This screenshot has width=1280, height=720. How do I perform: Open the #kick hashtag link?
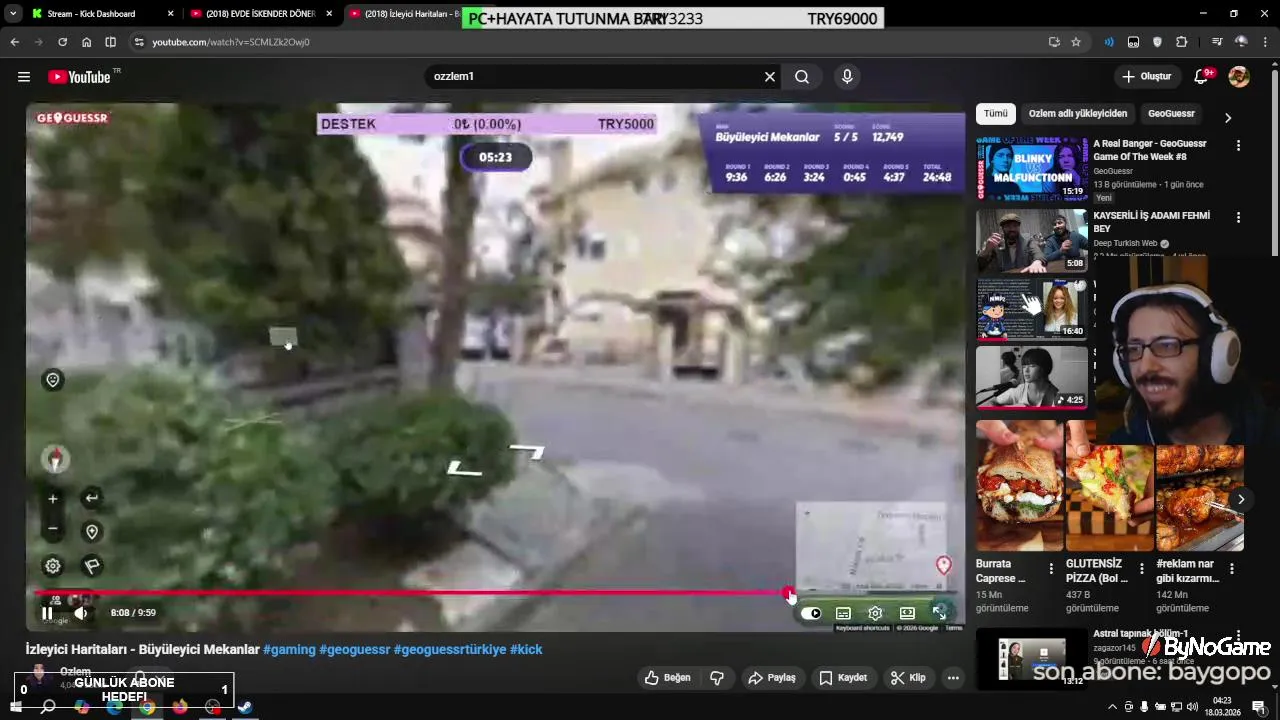point(526,649)
